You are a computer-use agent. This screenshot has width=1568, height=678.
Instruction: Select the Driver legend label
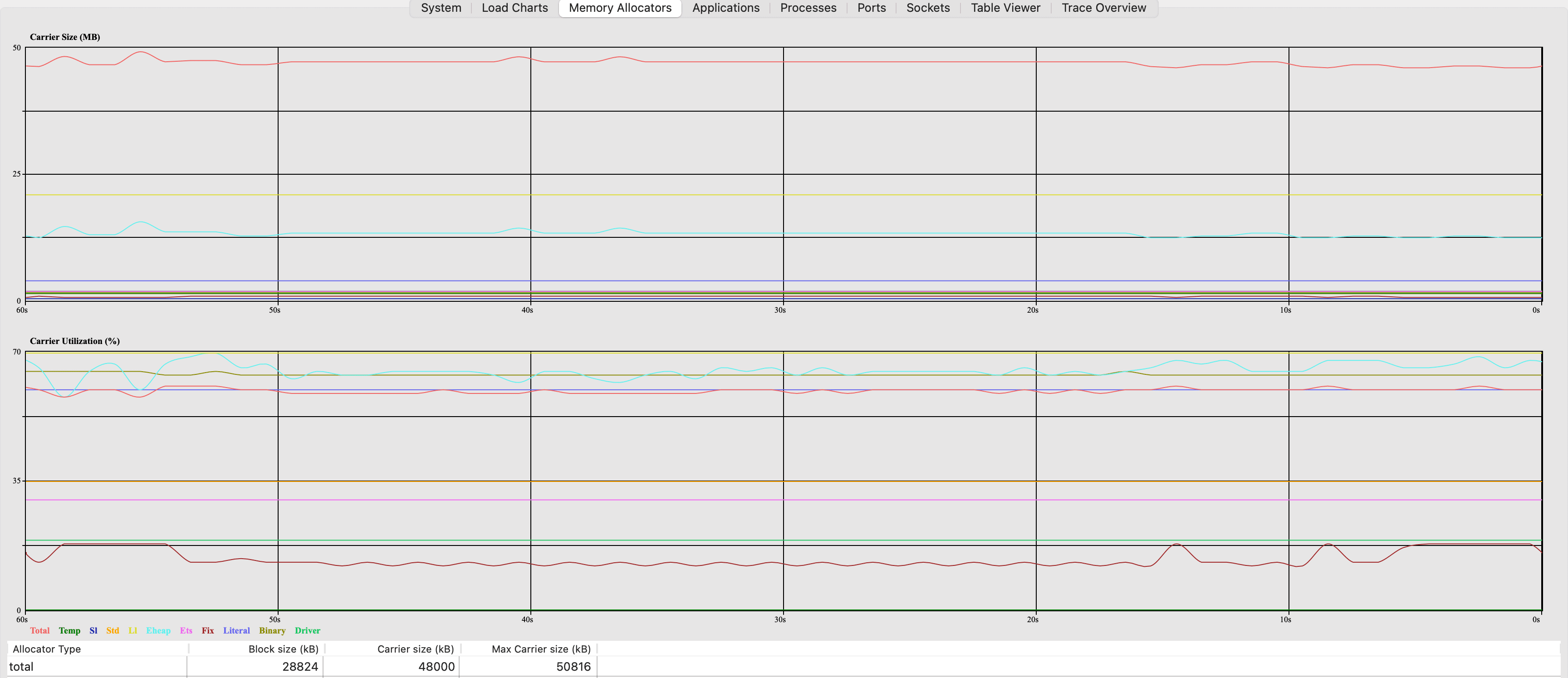tap(308, 630)
